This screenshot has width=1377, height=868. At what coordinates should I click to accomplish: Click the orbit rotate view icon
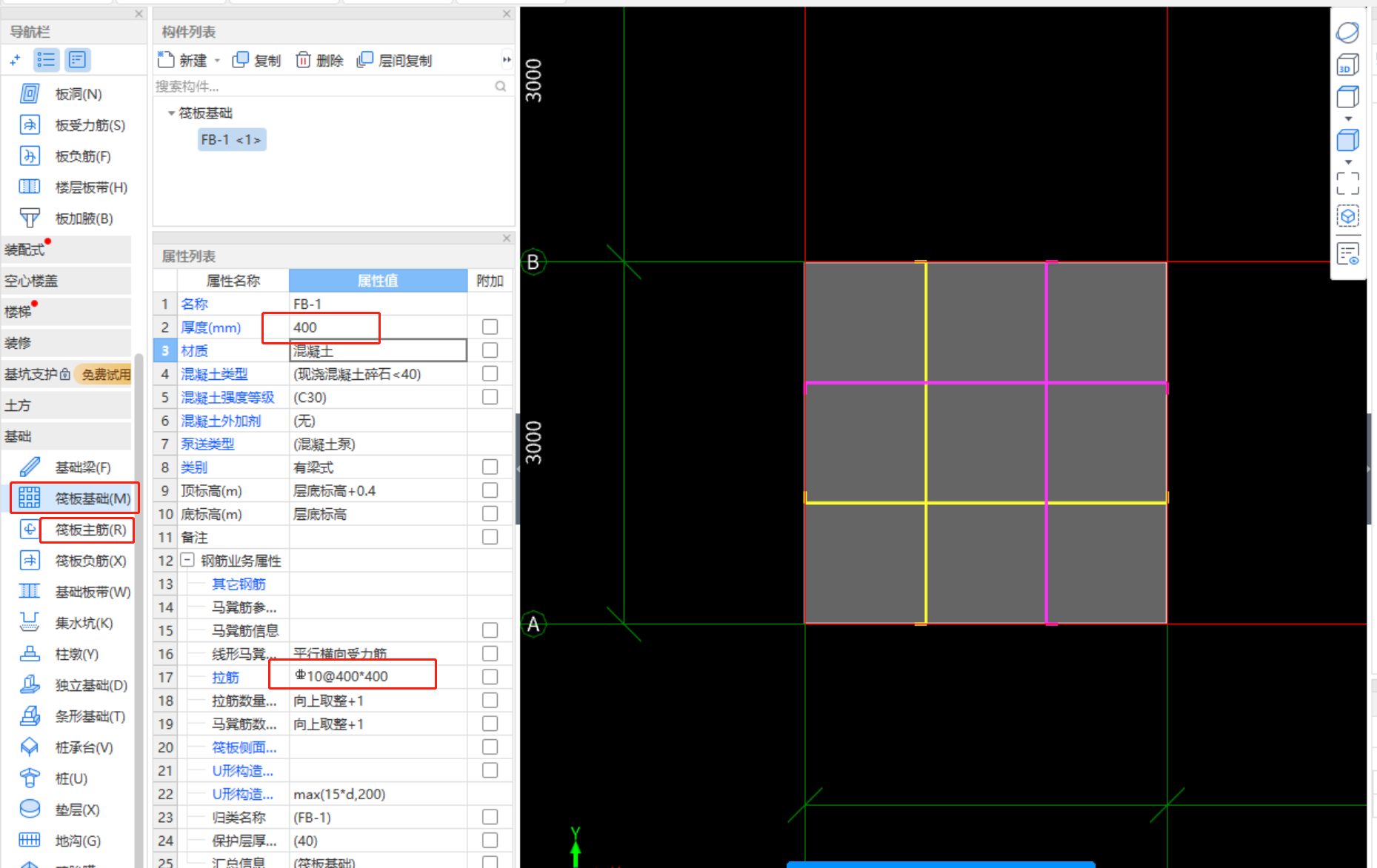click(1348, 32)
